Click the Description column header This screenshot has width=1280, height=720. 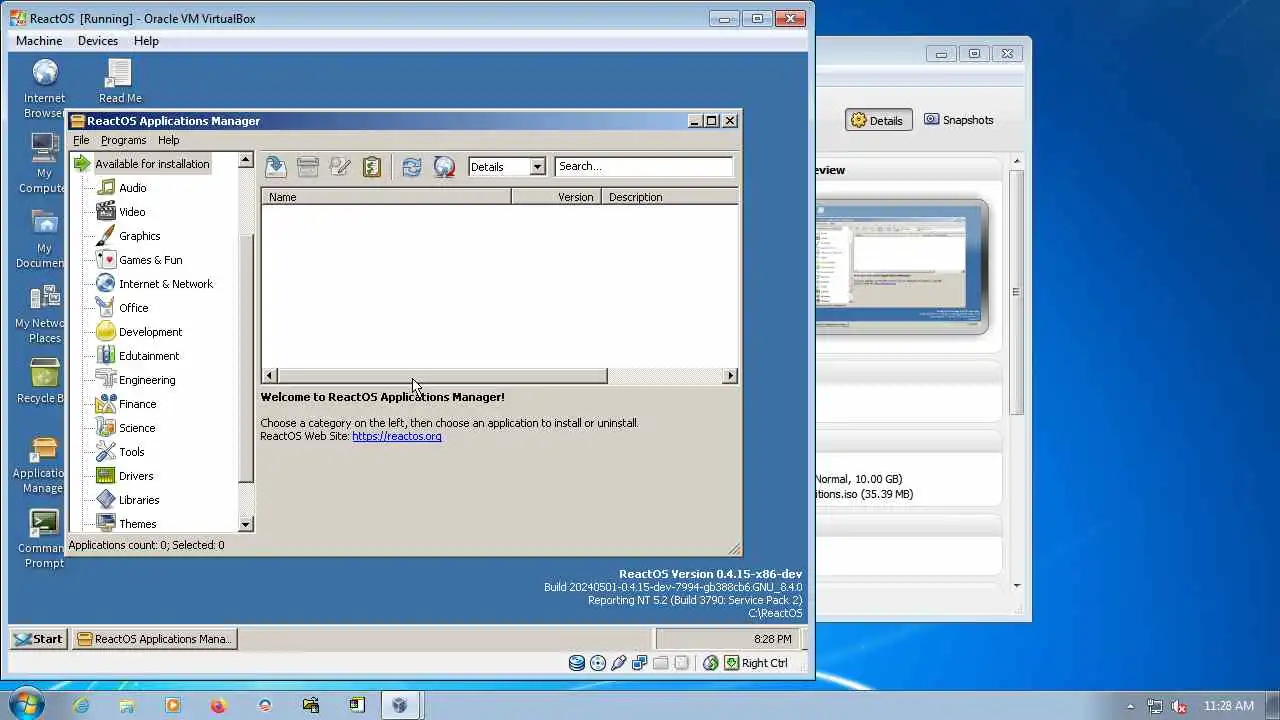(670, 197)
